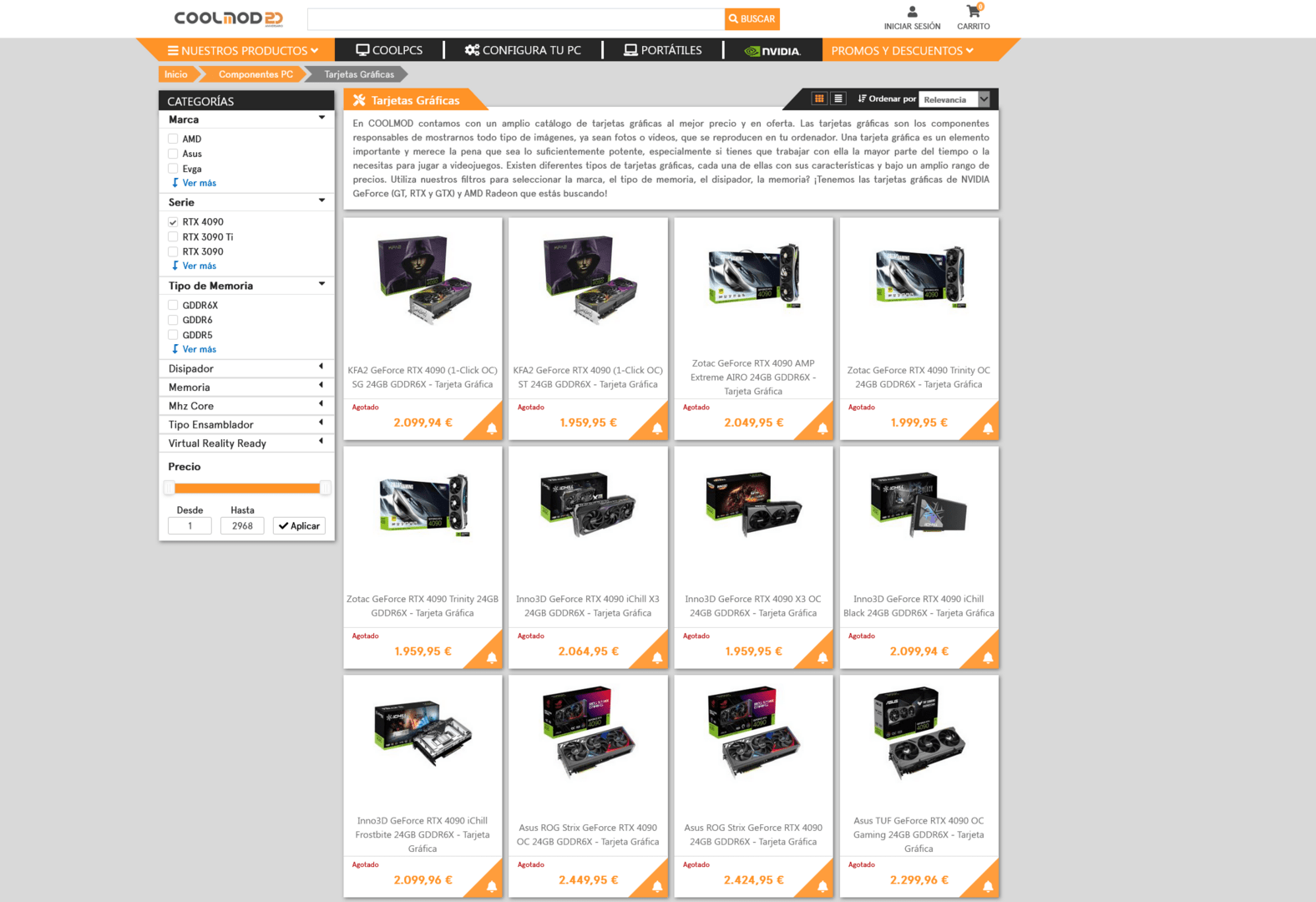
Task: Click Tarjetas Gráficas breadcrumb
Action: click(x=359, y=74)
